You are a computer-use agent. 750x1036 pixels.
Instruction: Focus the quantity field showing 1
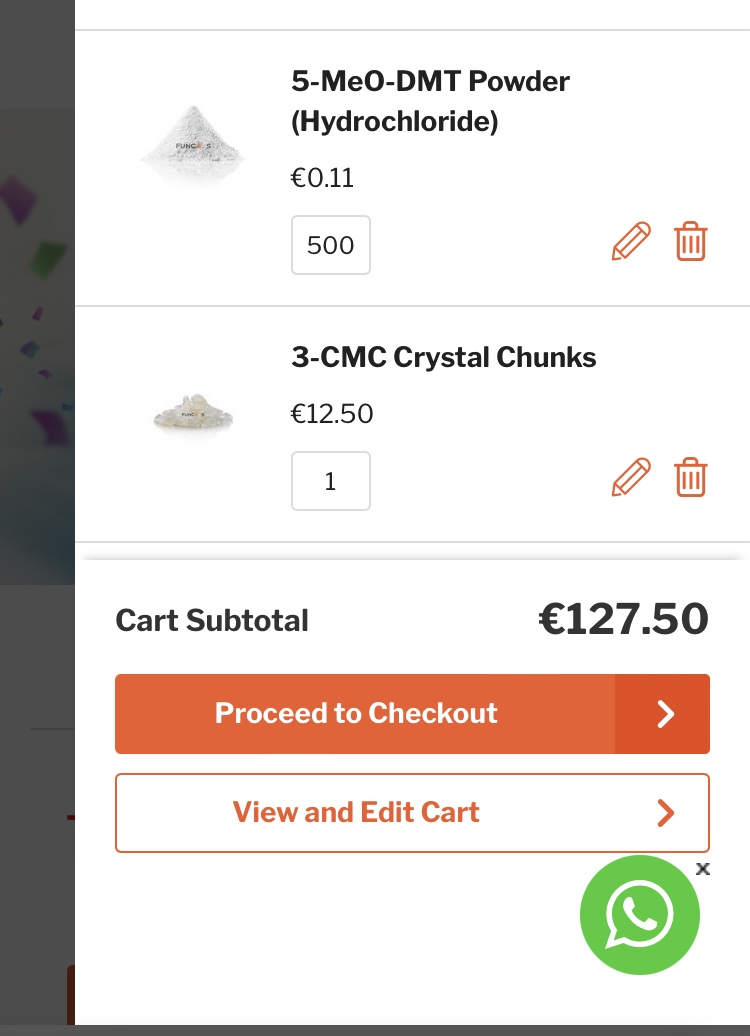pos(330,481)
